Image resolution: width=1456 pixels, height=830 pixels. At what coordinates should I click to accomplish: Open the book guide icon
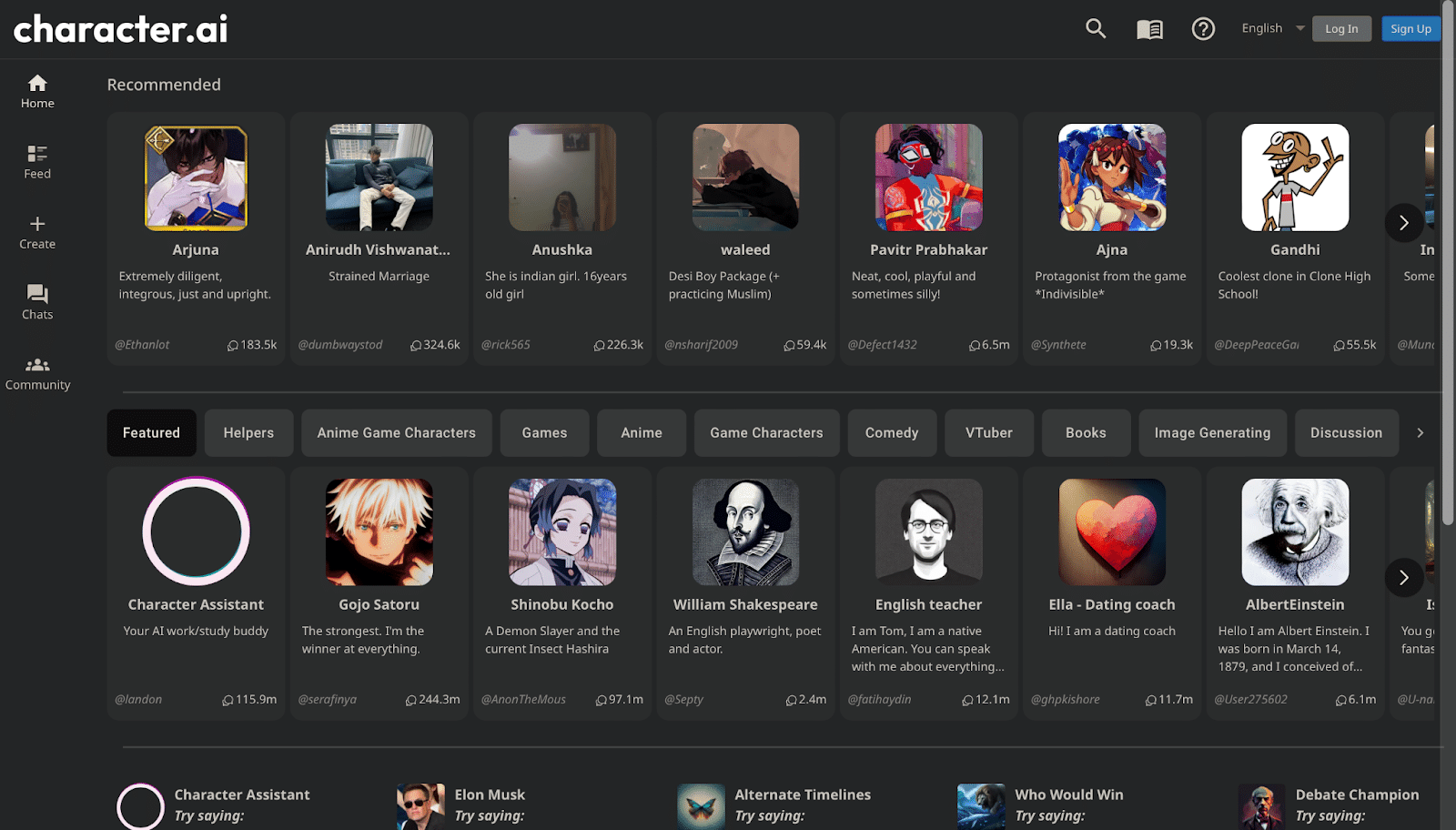point(1149,29)
